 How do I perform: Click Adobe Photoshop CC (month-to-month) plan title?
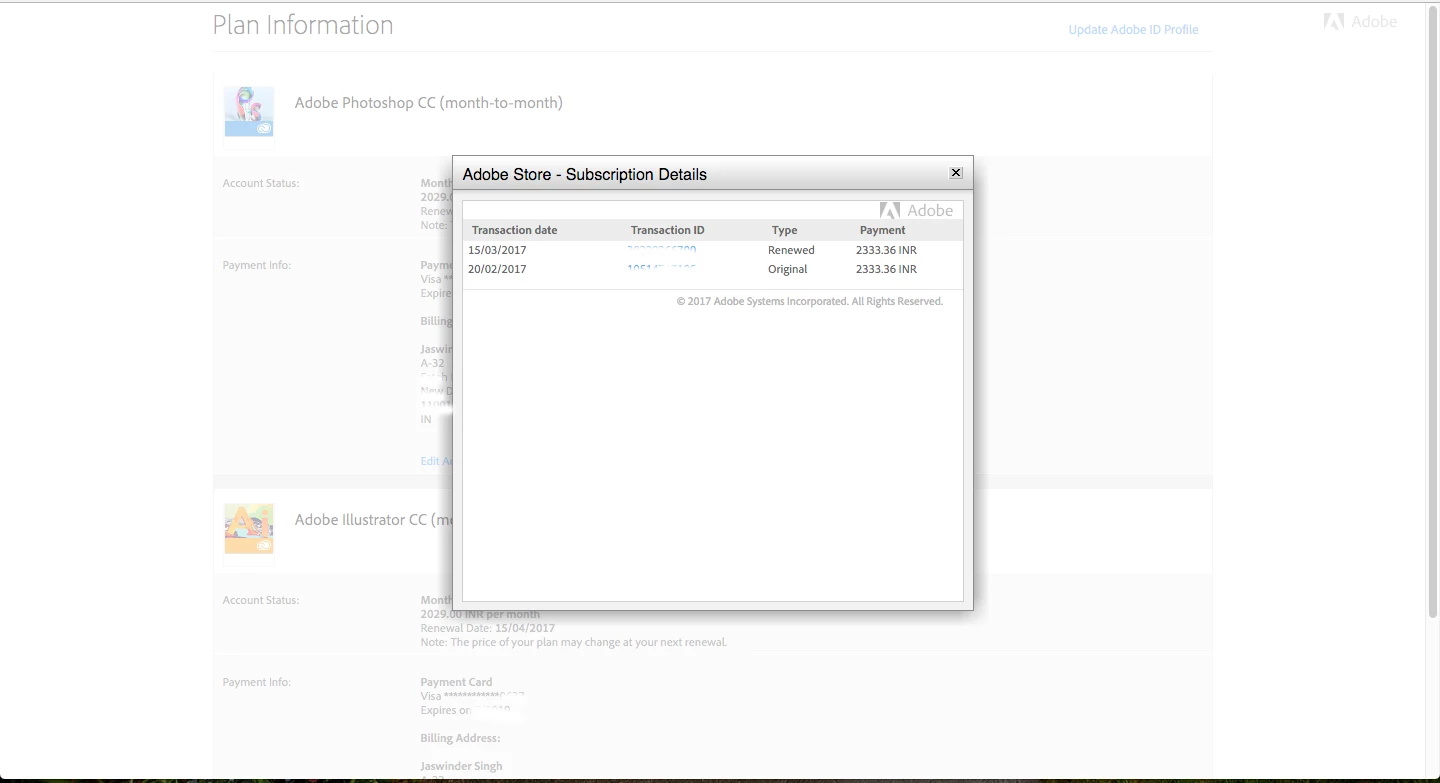(x=428, y=103)
